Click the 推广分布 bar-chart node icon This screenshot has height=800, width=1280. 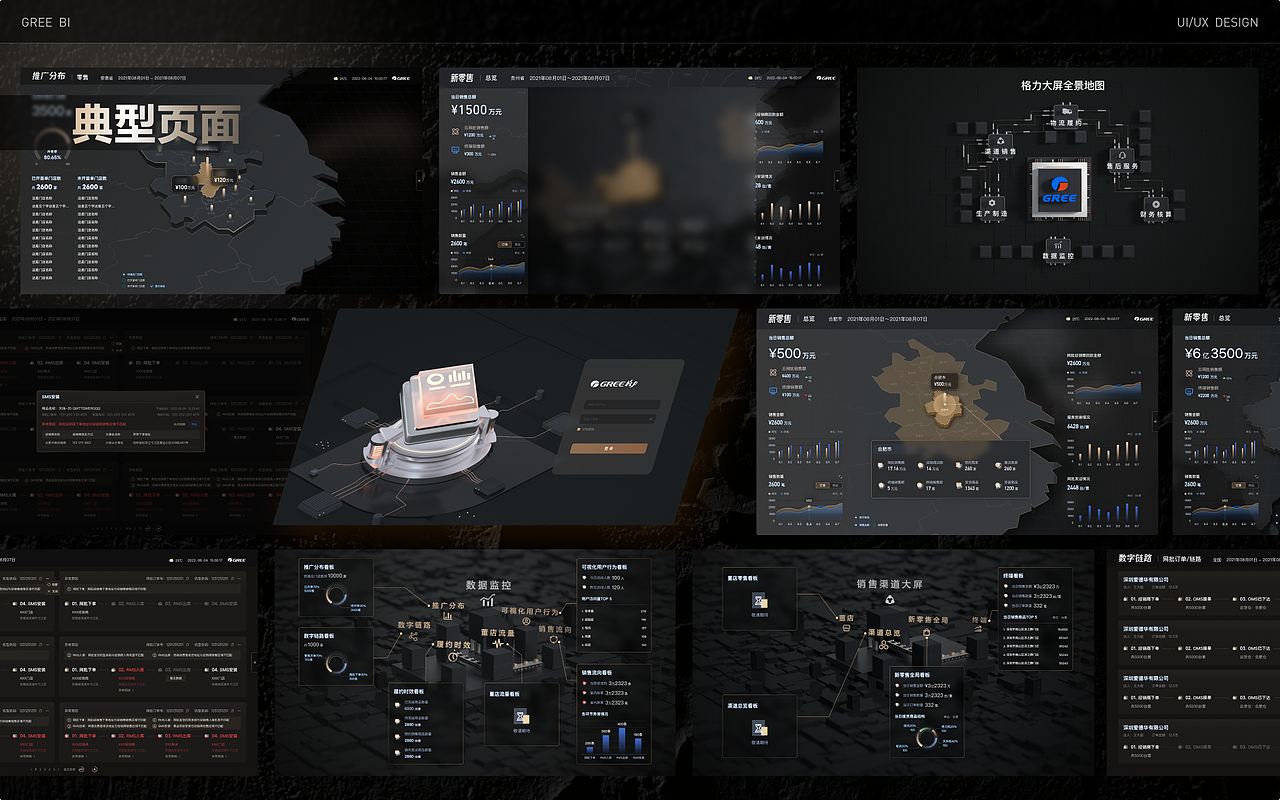[x=448, y=616]
